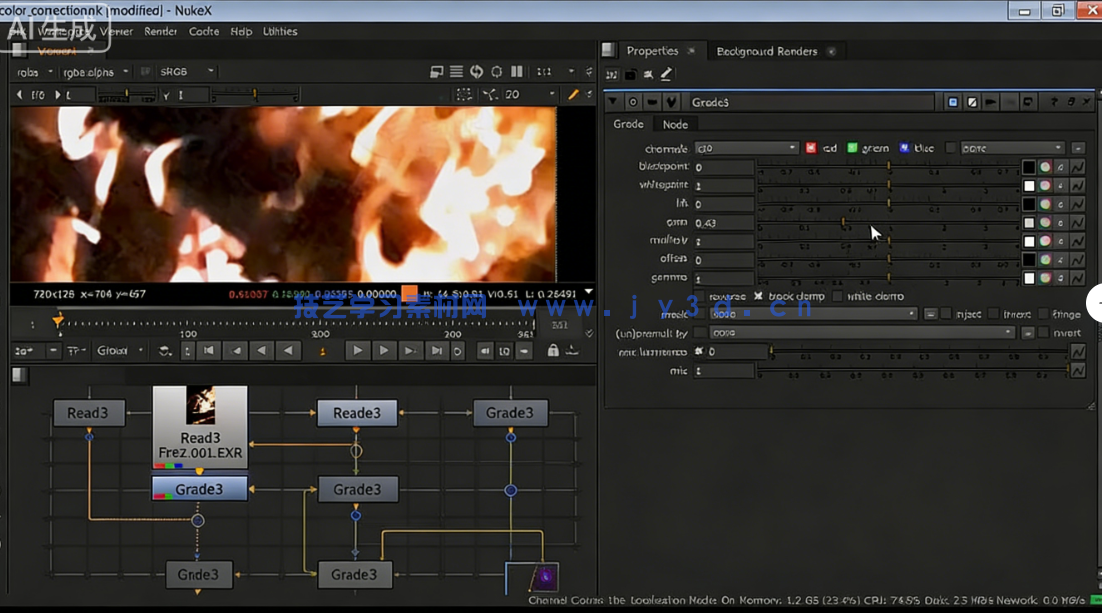The height and width of the screenshot is (613, 1102).
Task: Click the viewer lock icon
Action: click(x=553, y=351)
